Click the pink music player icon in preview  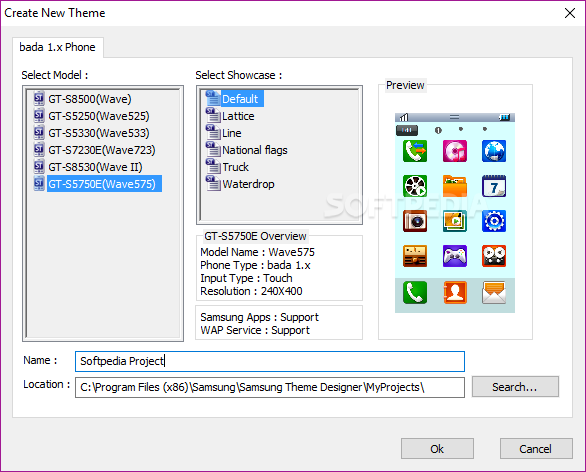click(455, 151)
